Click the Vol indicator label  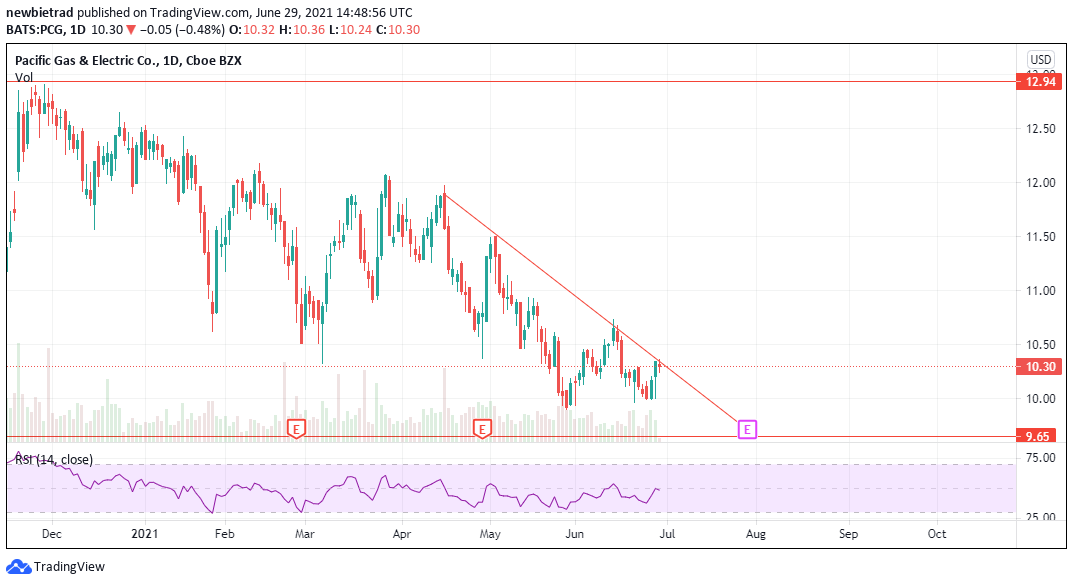[24, 77]
